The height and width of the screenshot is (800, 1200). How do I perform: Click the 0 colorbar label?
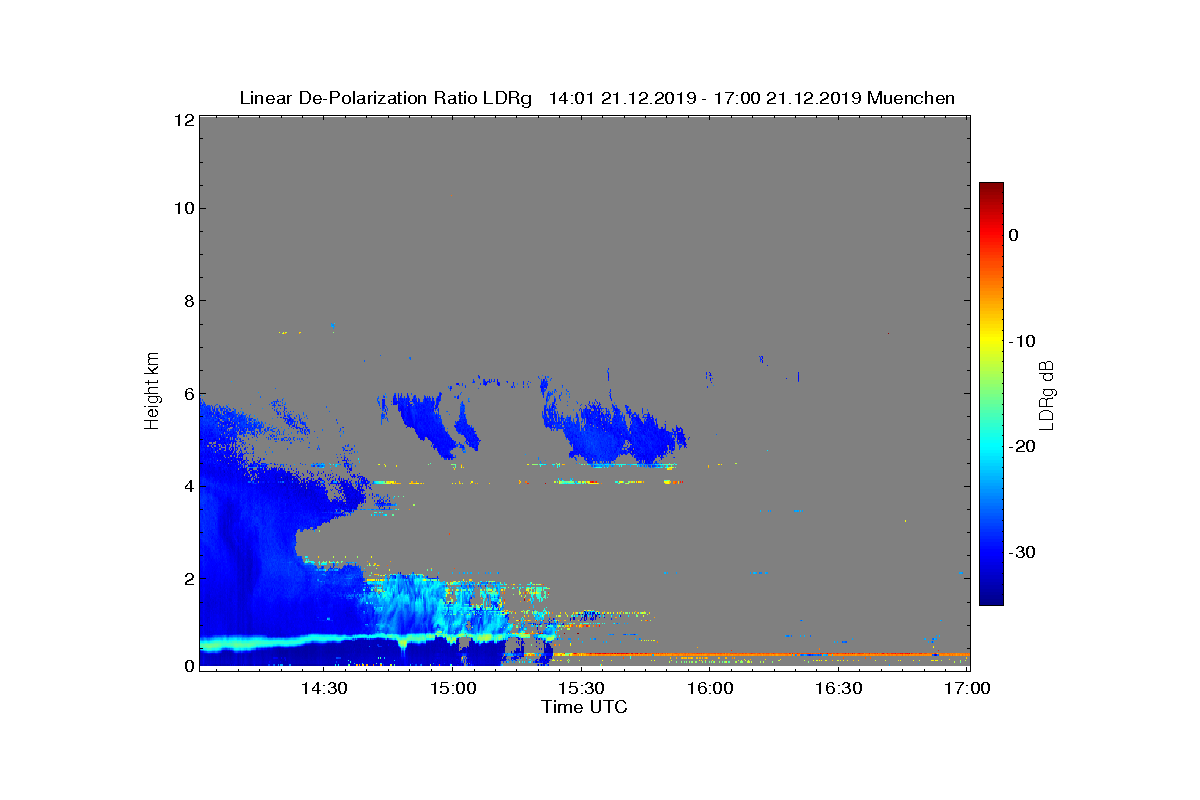1013,235
